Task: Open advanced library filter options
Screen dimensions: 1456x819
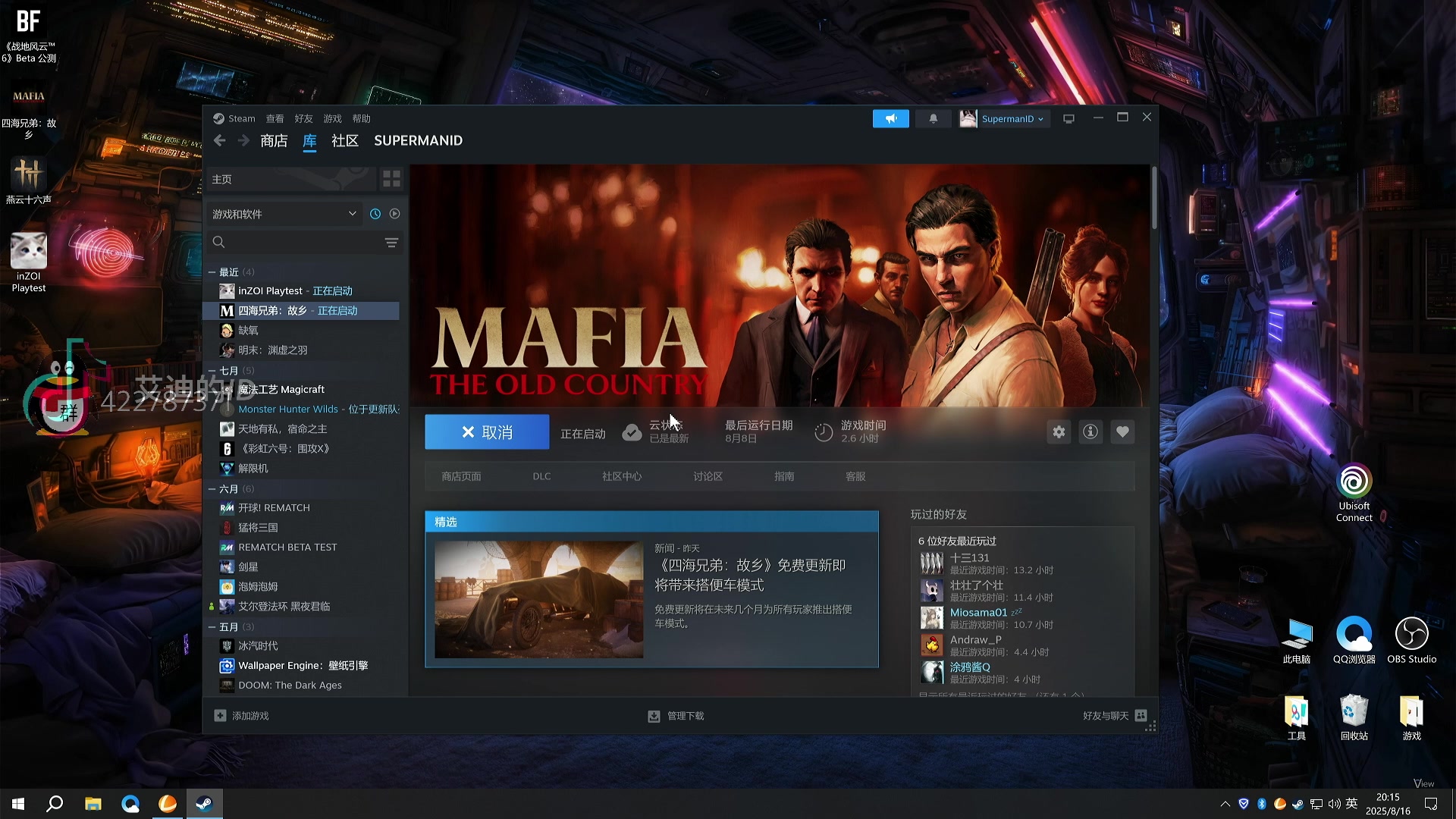Action: 391,243
